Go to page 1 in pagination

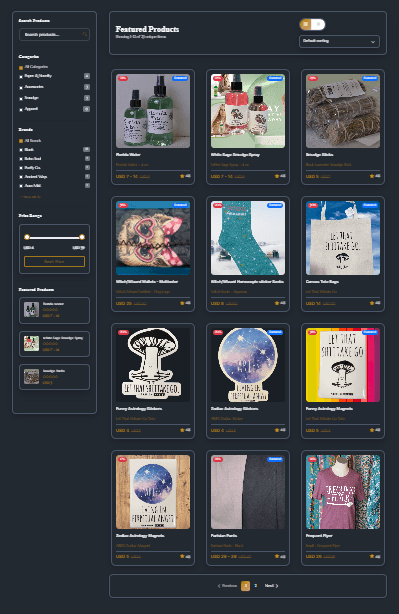pyautogui.click(x=246, y=586)
